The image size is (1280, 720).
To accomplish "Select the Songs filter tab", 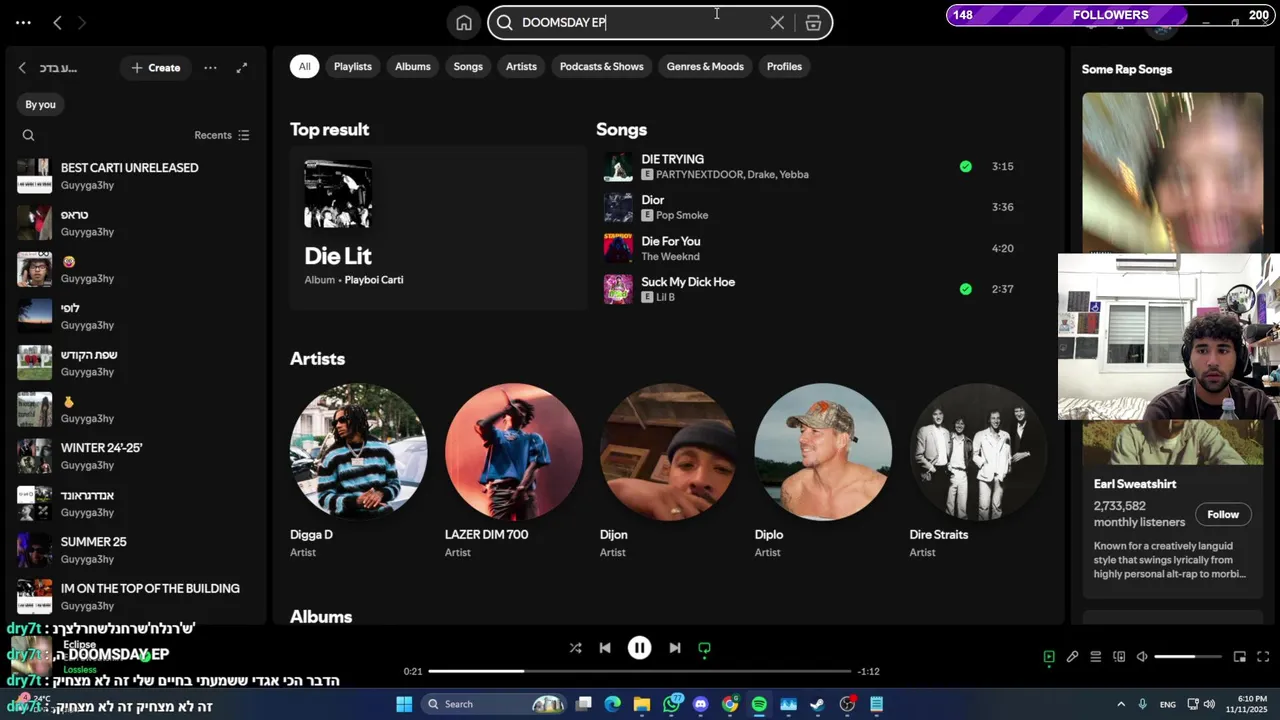I will tap(468, 66).
